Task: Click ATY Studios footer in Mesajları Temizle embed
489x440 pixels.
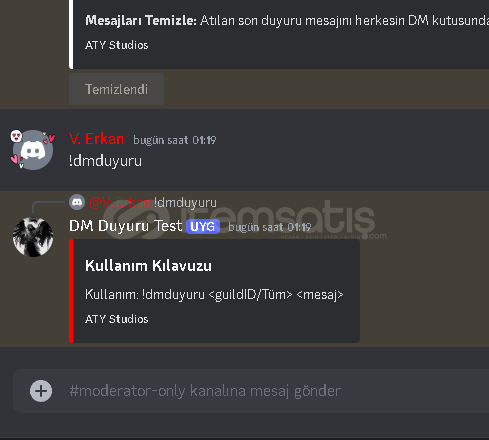Action: [117, 45]
